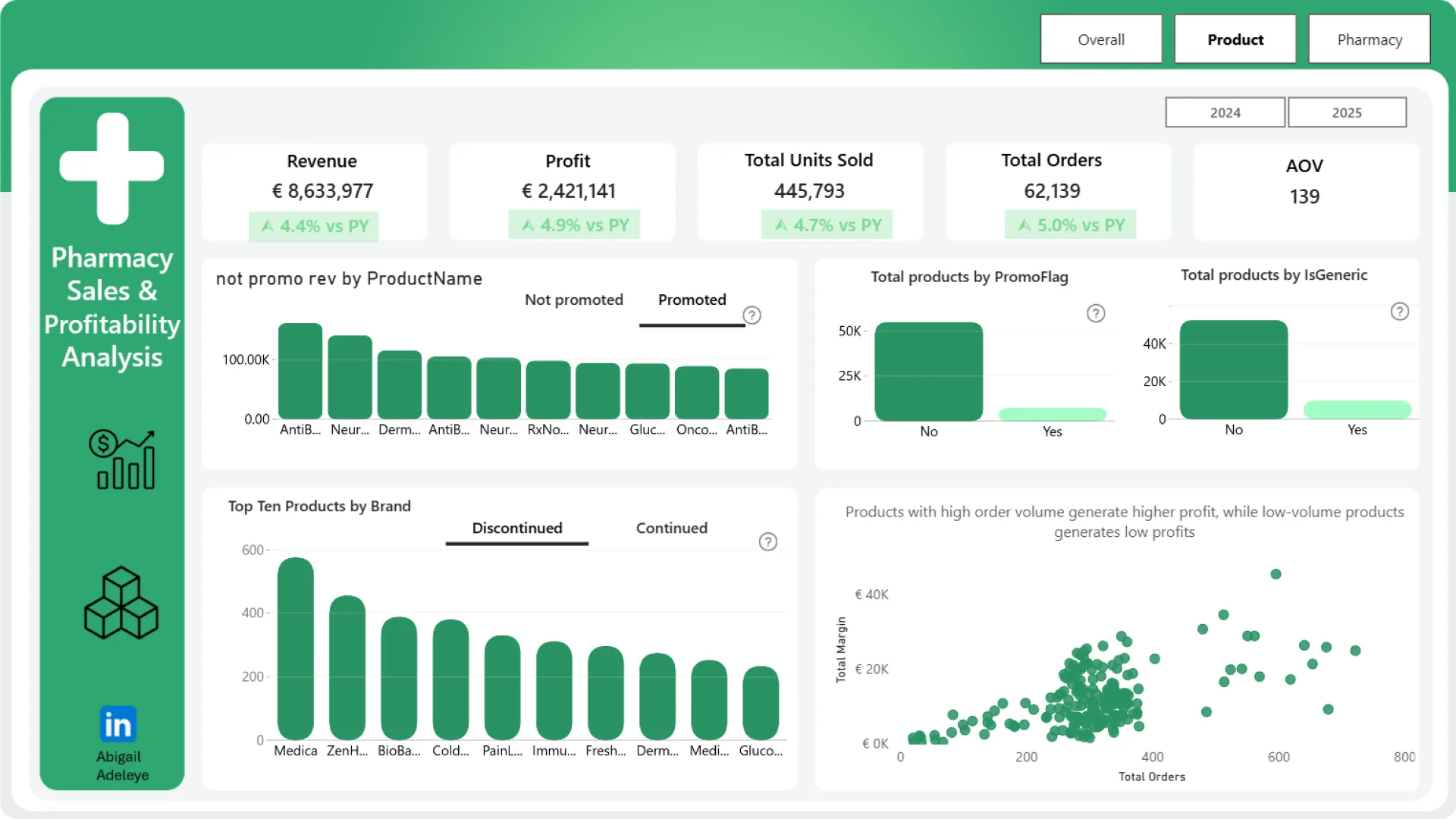Click the sales chart icon in sidebar
This screenshot has width=1456, height=819.
coord(121,460)
